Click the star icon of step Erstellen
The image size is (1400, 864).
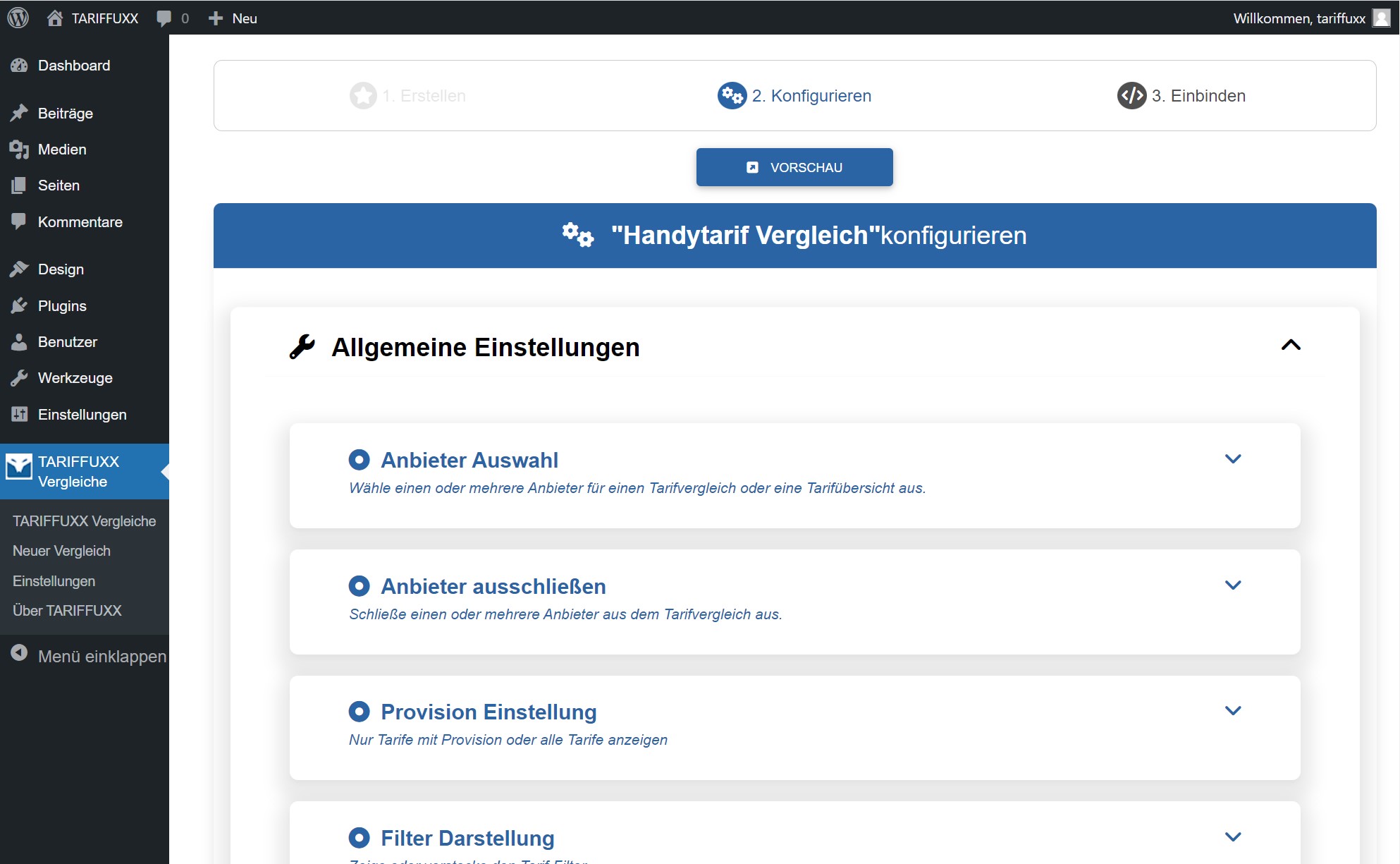click(x=363, y=95)
